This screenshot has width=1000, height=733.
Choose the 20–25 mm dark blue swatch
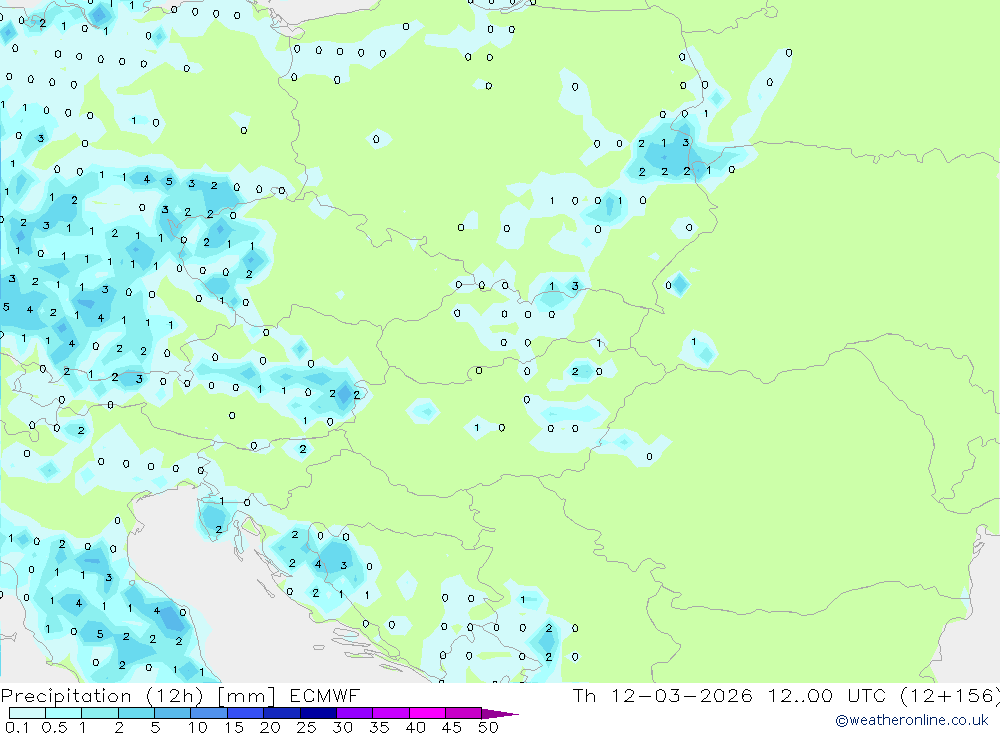[282, 713]
